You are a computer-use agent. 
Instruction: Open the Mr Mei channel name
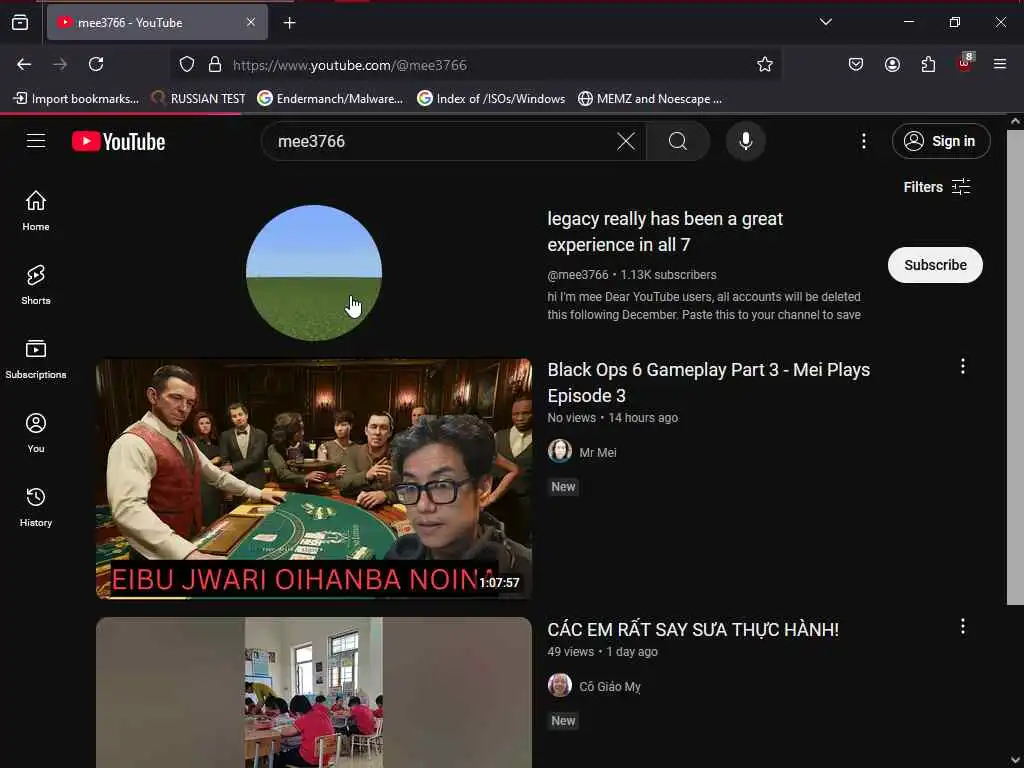coord(598,453)
